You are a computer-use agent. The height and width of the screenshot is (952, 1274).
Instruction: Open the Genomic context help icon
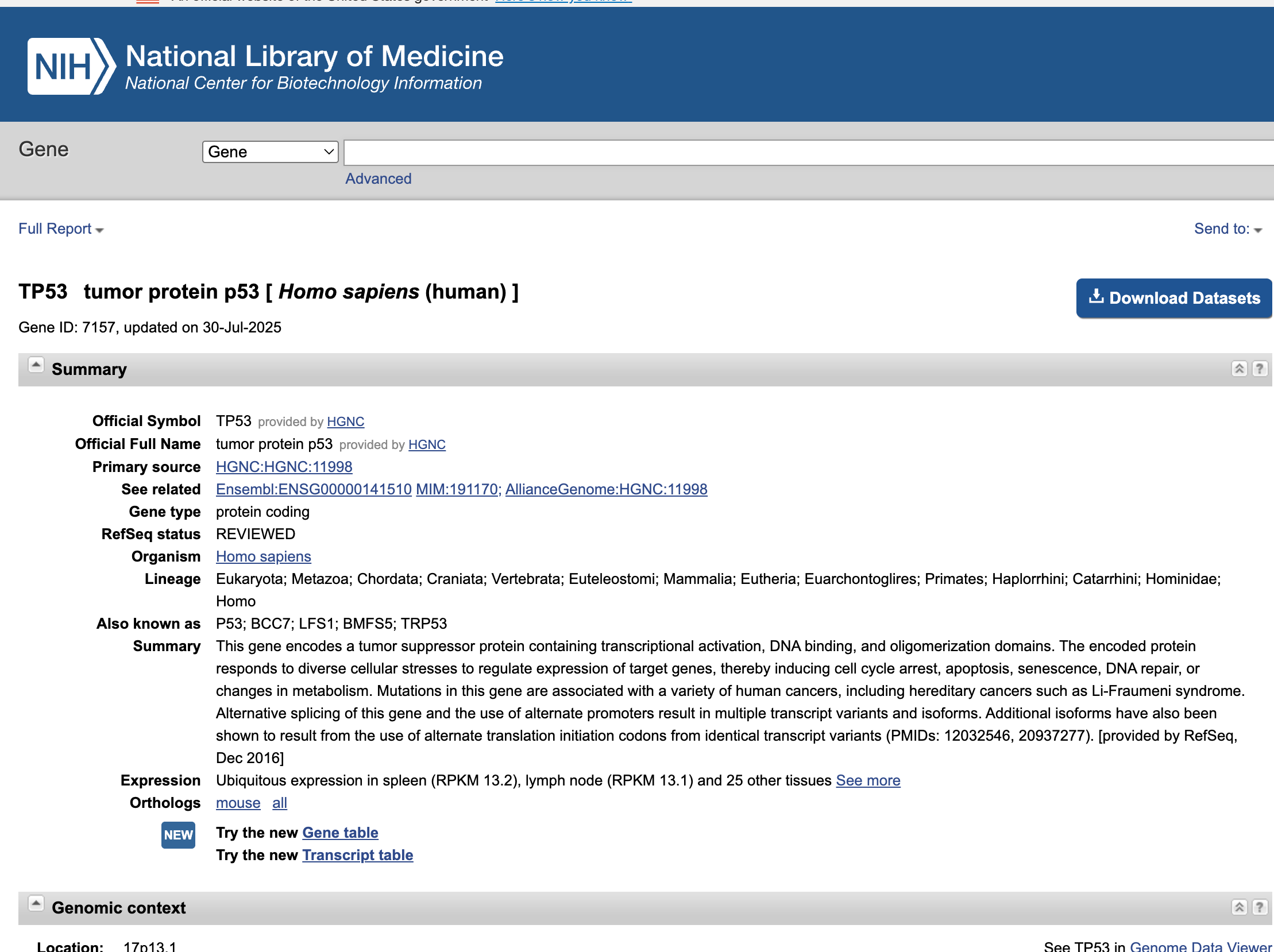(x=1259, y=908)
